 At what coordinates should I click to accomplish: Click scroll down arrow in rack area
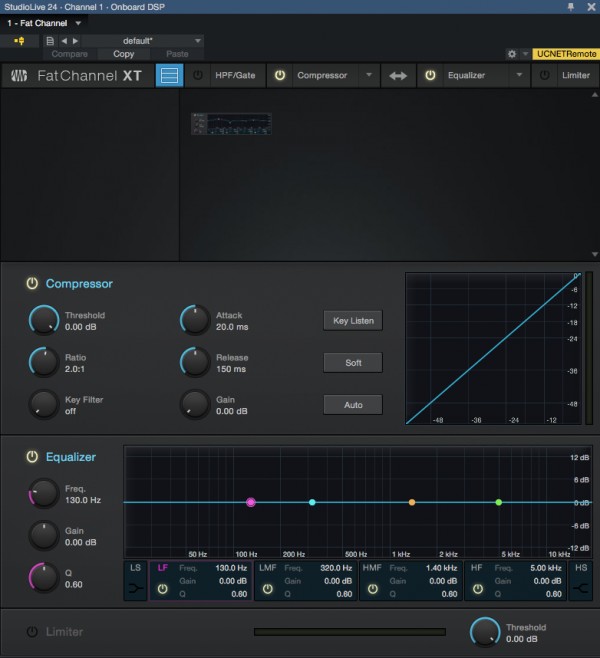(x=595, y=254)
